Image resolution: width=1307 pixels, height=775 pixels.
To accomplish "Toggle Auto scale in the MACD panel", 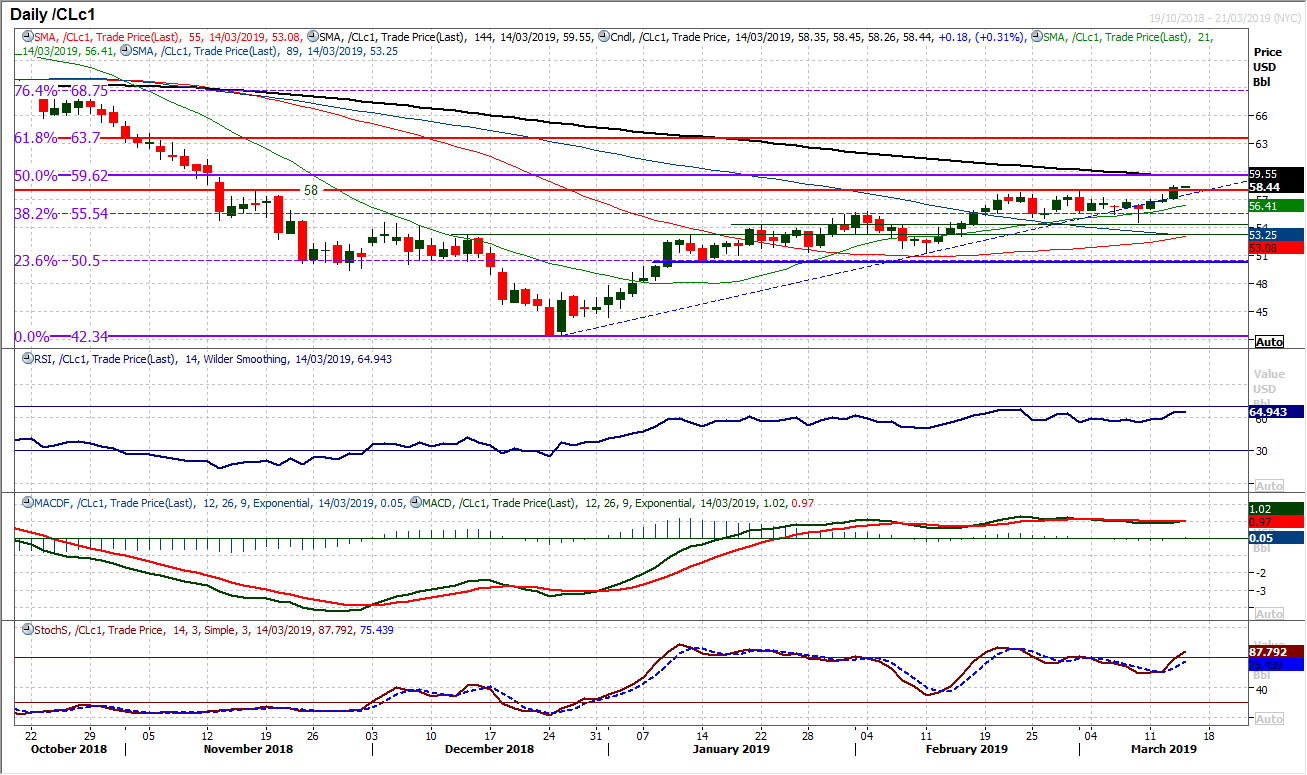I will tap(1268, 613).
